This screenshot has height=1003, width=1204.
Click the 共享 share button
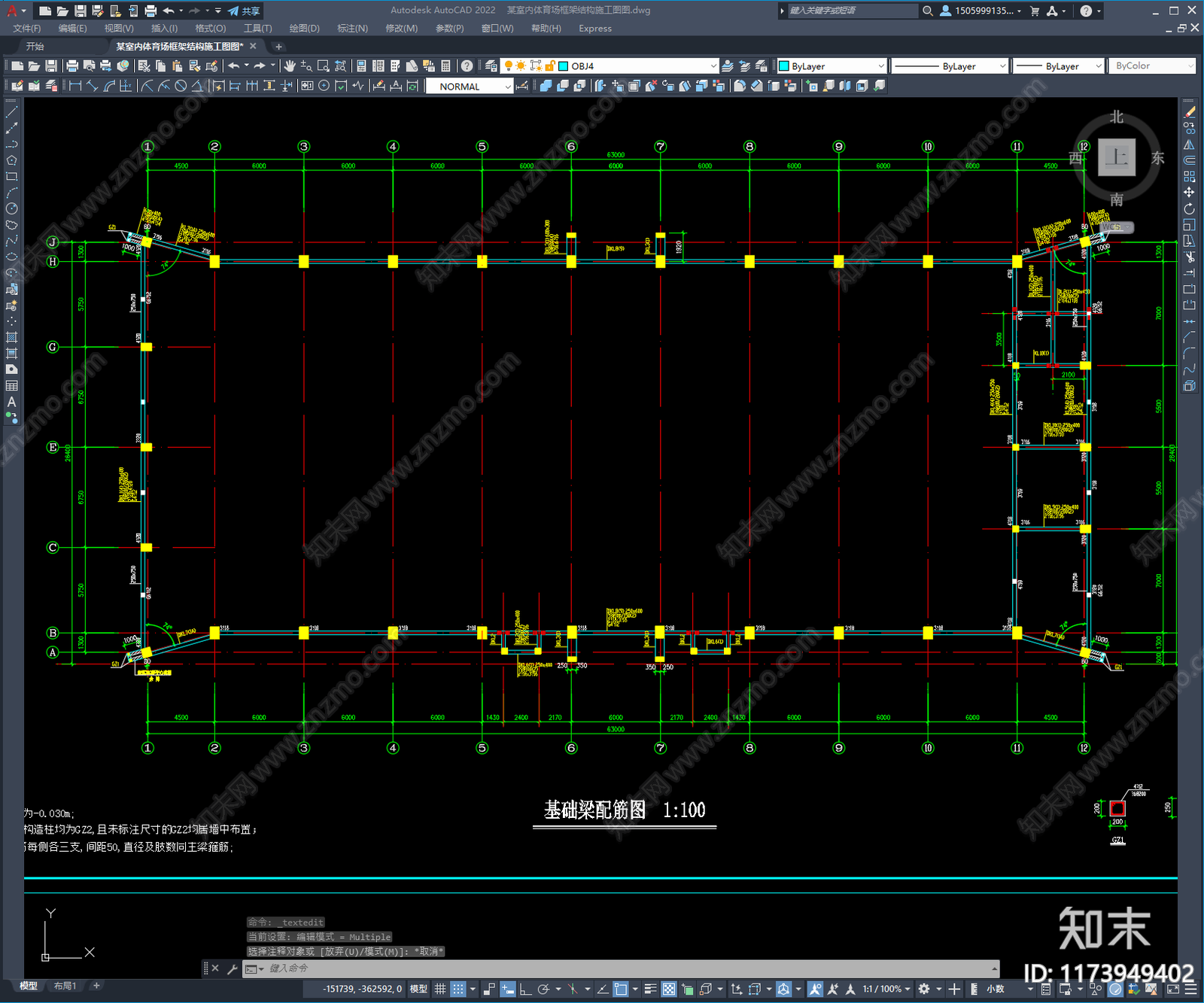click(245, 11)
